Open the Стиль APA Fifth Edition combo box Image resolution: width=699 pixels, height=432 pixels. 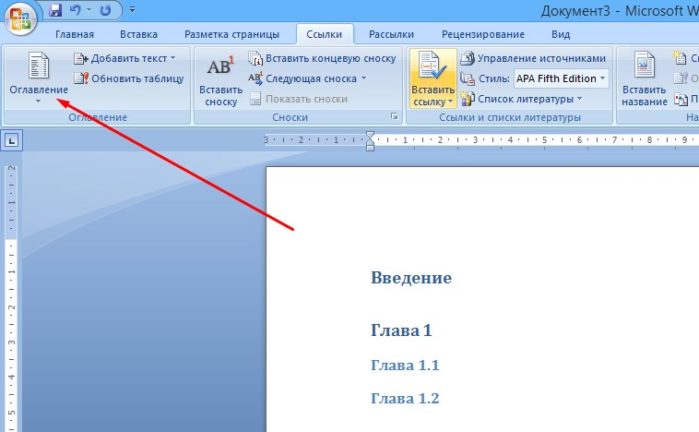(560, 78)
